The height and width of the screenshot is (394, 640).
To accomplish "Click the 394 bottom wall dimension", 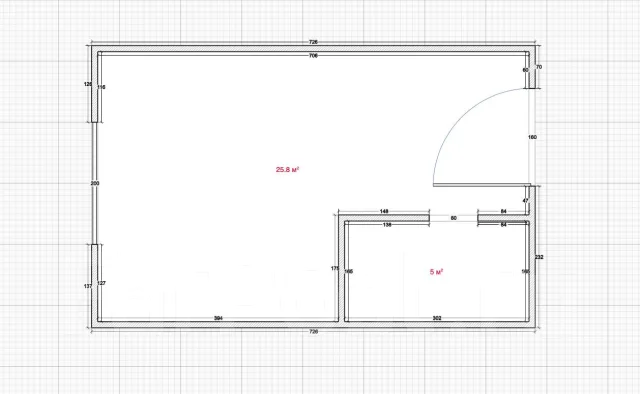I will (x=218, y=318).
